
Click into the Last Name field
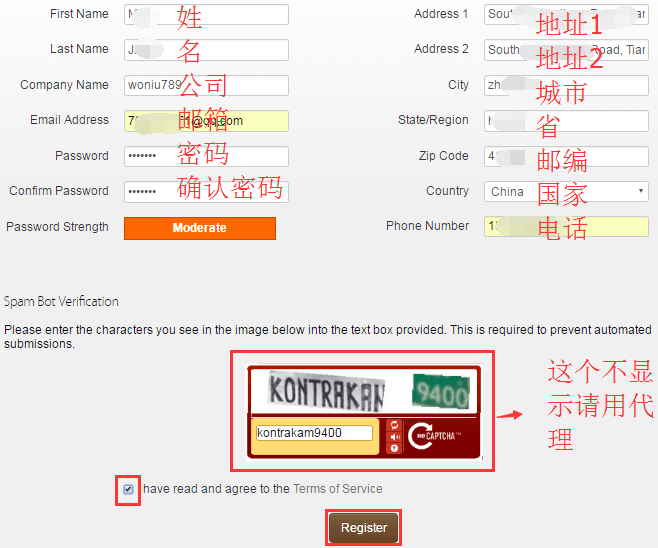pos(206,50)
